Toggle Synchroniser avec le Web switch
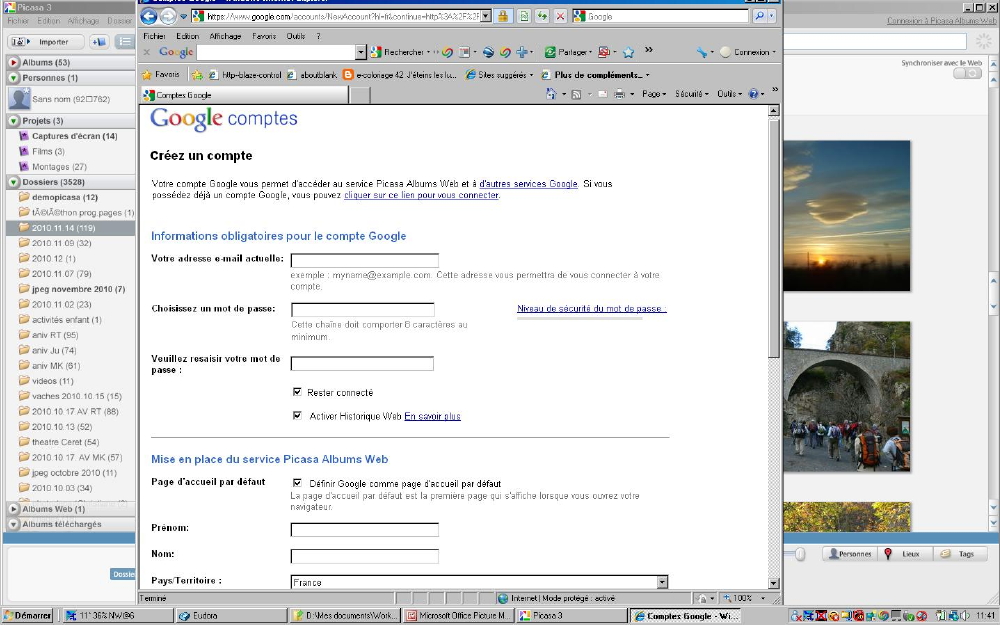This screenshot has width=1000, height=625. point(967,73)
